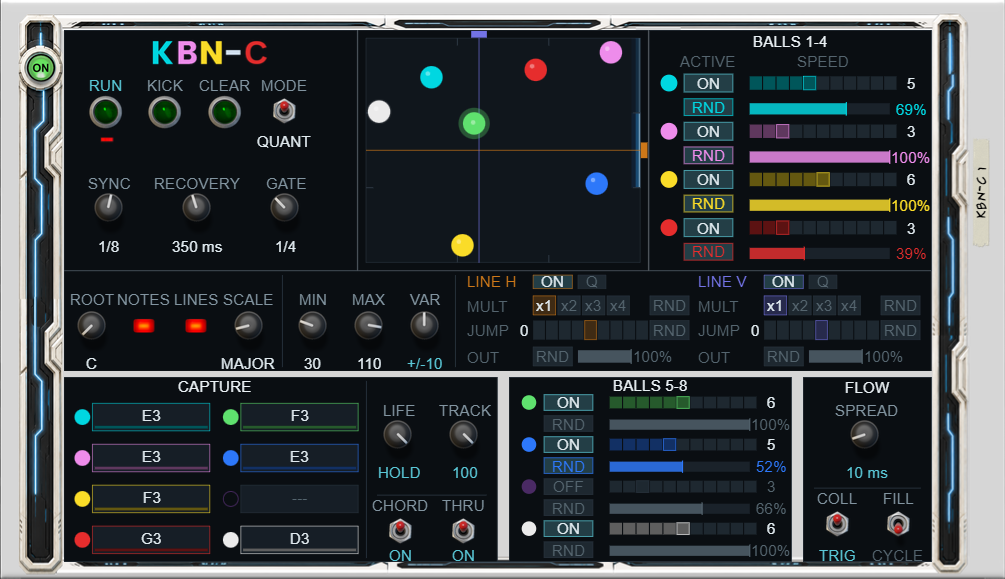Toggle RND for the yellow ball

[708, 204]
